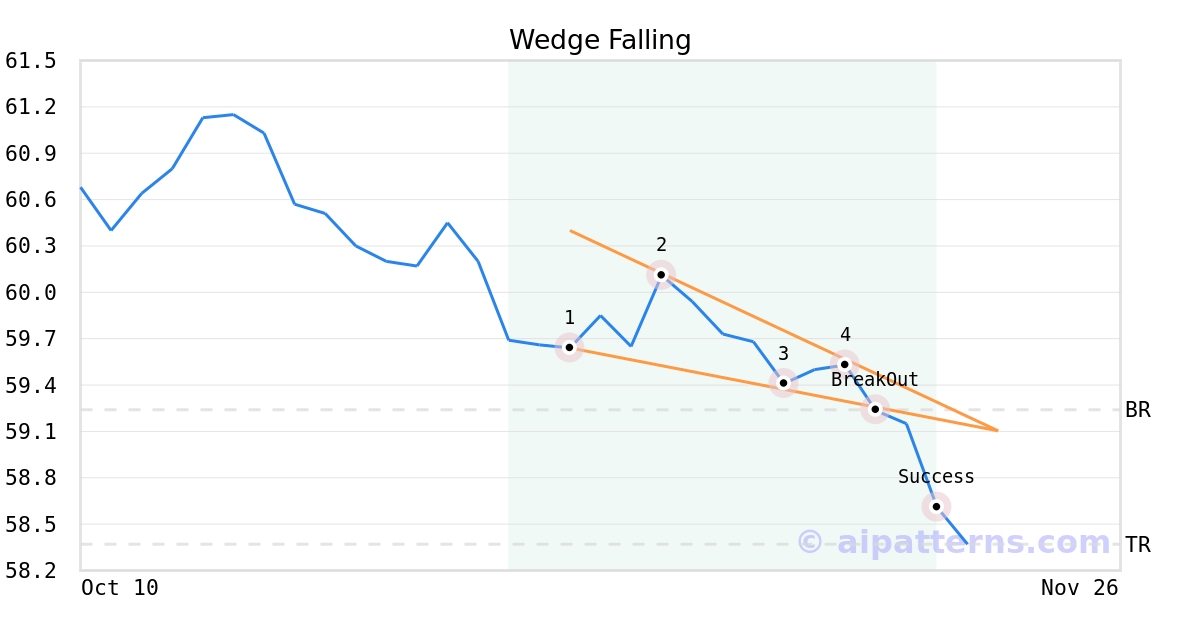
Task: Click the TR level label
Action: tap(1138, 545)
